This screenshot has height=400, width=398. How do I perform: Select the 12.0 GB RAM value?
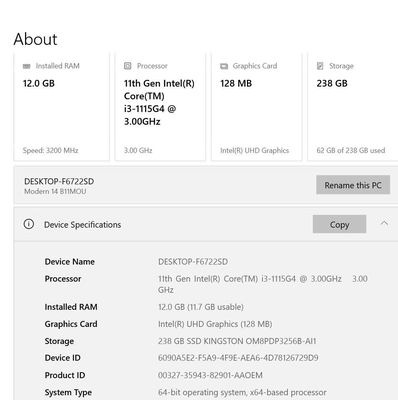[39, 83]
